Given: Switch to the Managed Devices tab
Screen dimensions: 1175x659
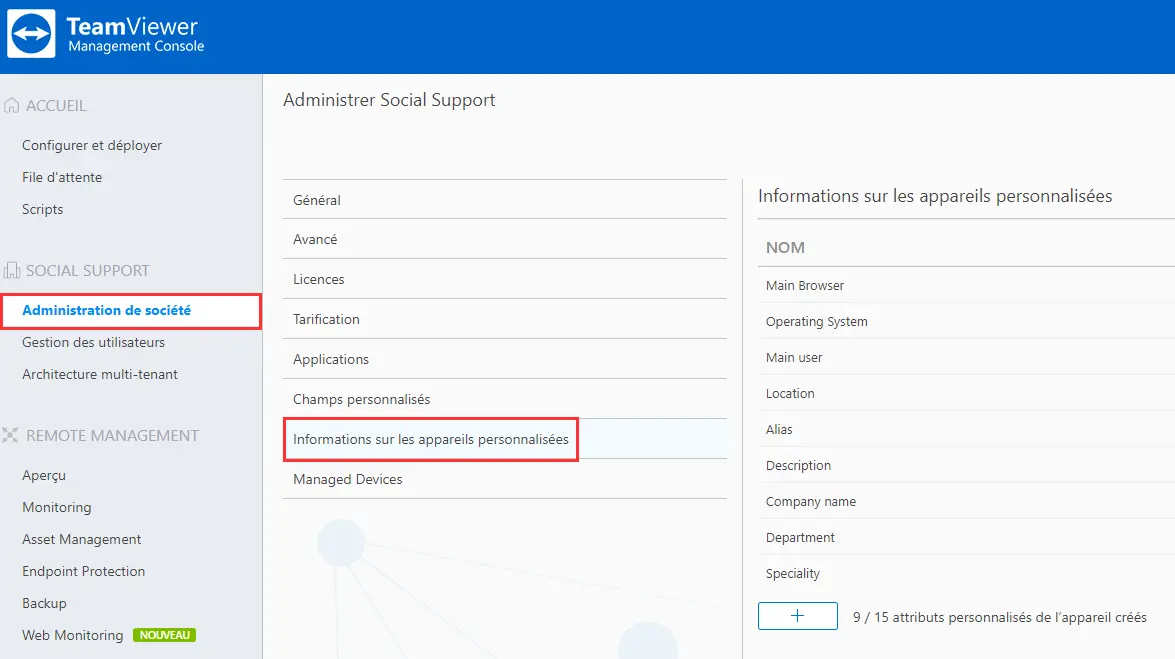Looking at the screenshot, I should tap(505, 479).
